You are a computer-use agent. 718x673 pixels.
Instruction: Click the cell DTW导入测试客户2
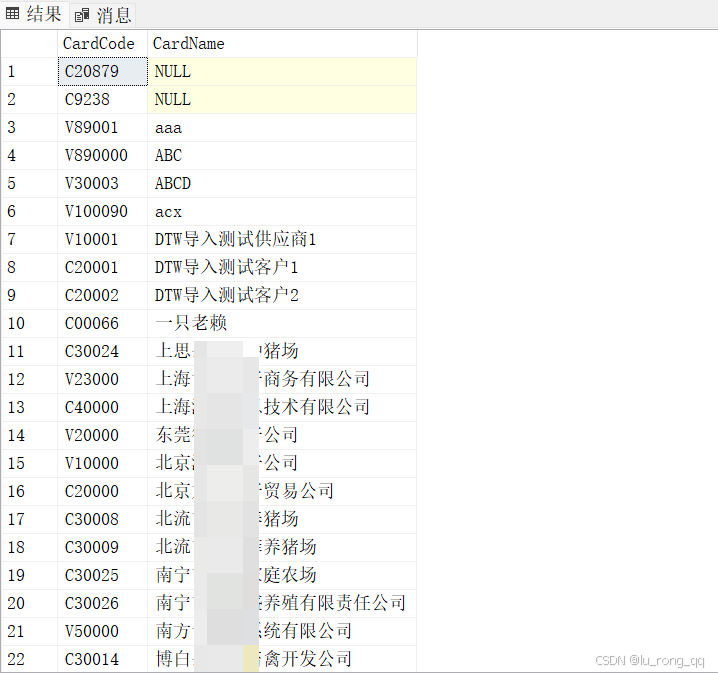[x=282, y=295]
